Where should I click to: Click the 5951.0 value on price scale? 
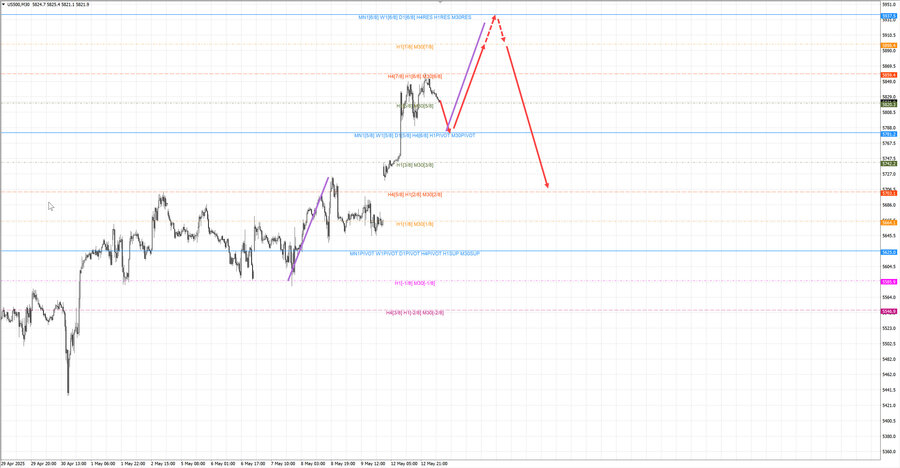[x=889, y=5]
